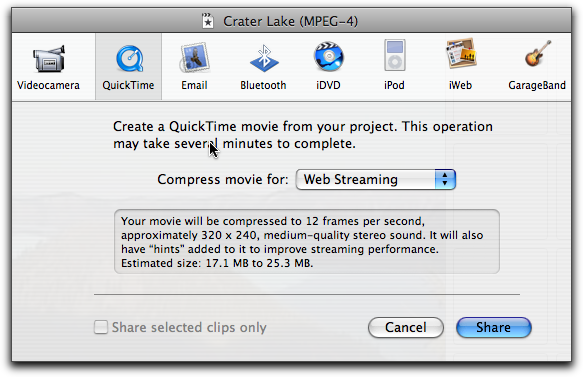Open the Email share option icon
The height and width of the screenshot is (377, 583).
click(x=194, y=58)
